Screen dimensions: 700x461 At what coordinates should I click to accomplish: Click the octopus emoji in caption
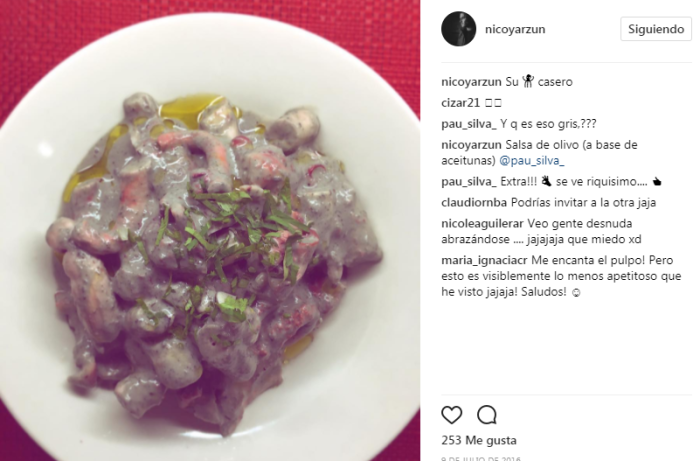528,81
